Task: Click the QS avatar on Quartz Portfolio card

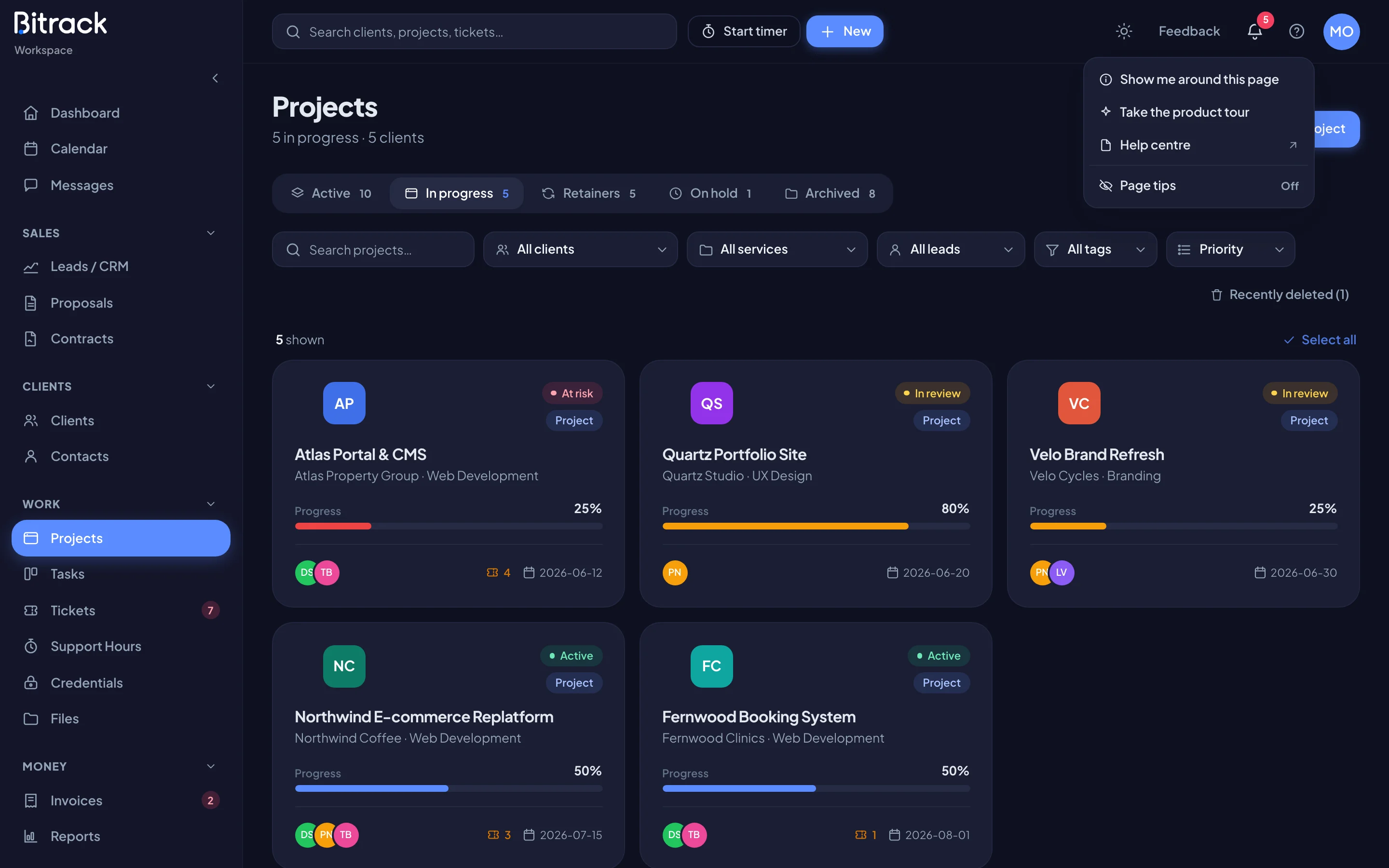Action: point(711,403)
